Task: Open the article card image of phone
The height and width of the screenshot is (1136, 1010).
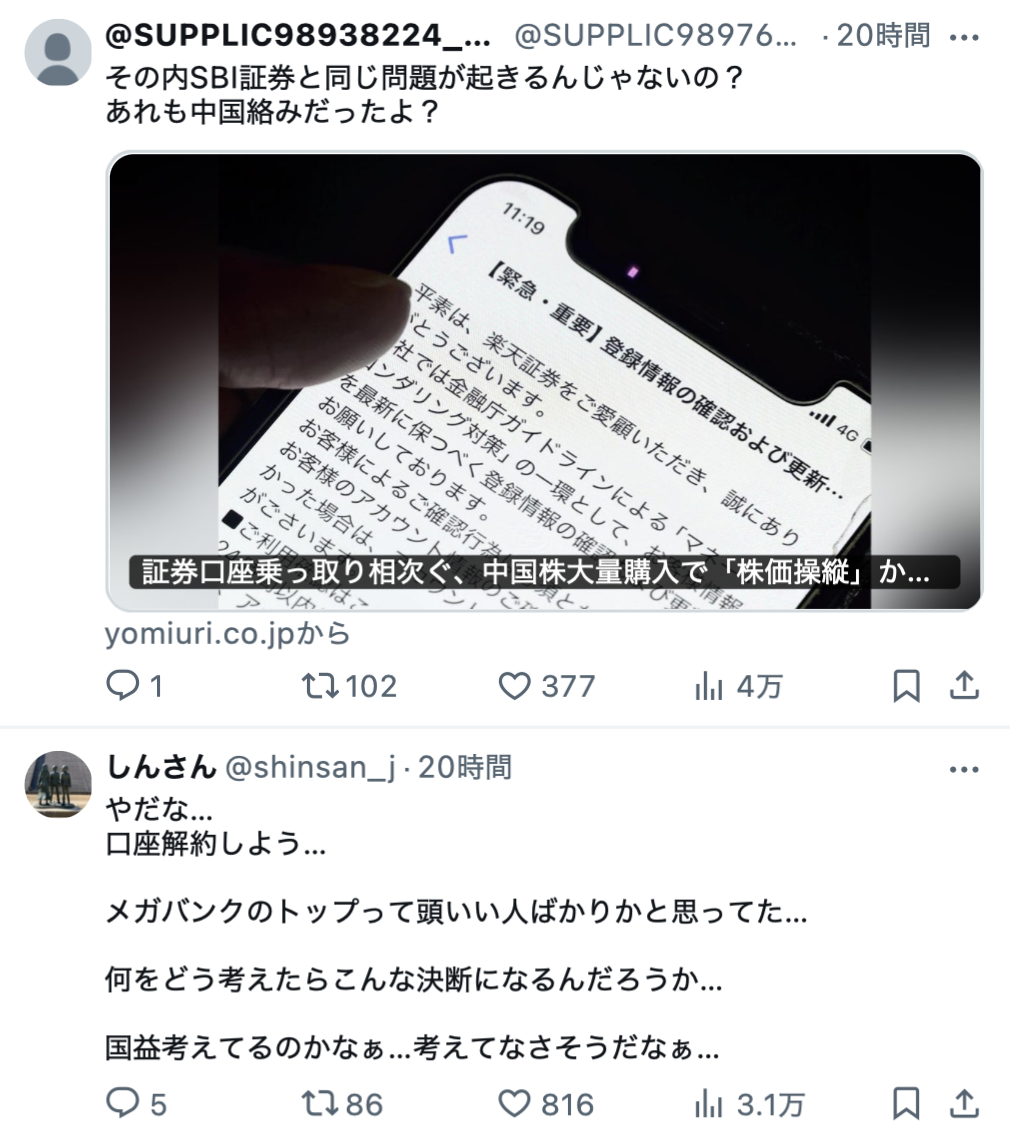Action: tap(544, 381)
